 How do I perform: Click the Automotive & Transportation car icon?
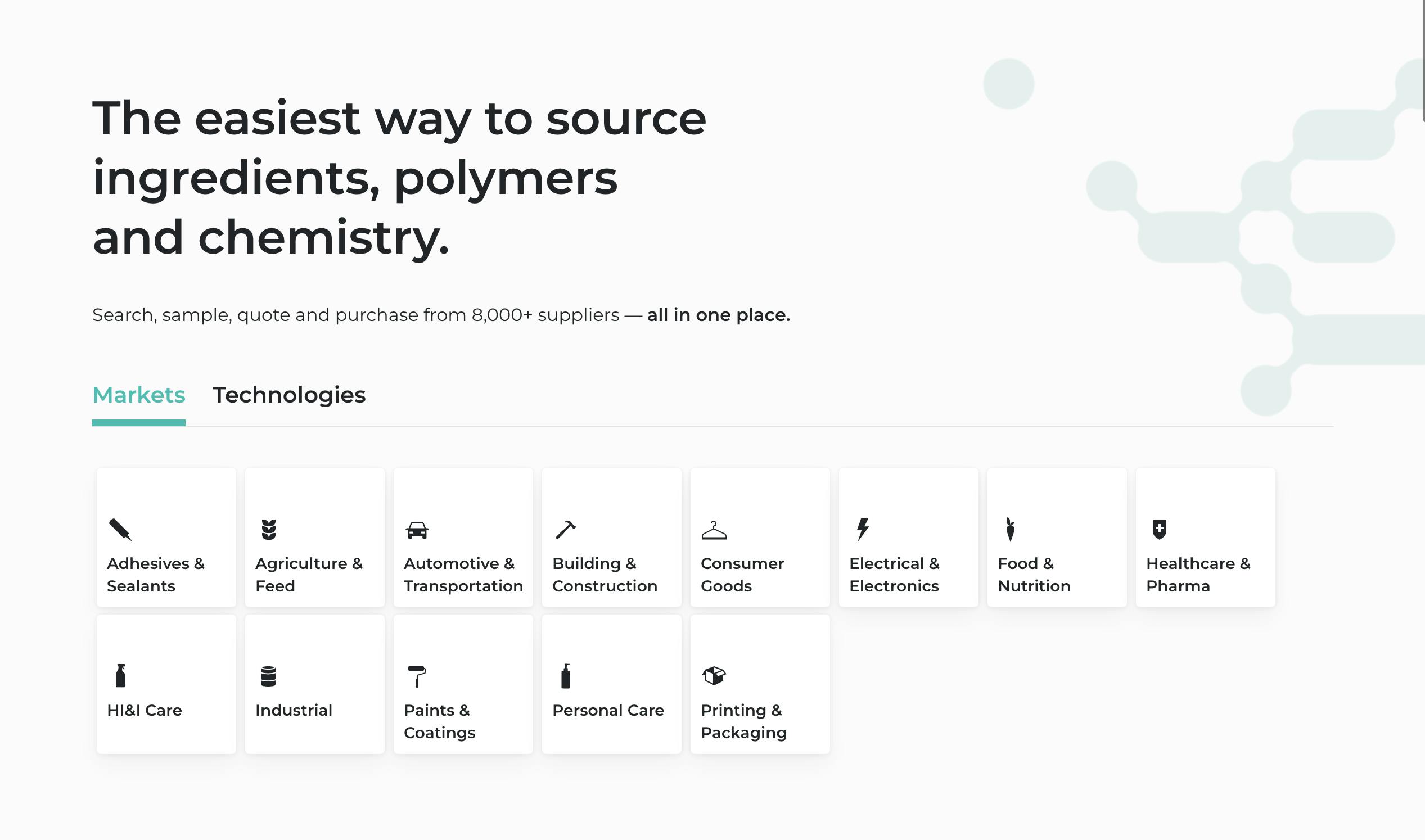(x=417, y=530)
